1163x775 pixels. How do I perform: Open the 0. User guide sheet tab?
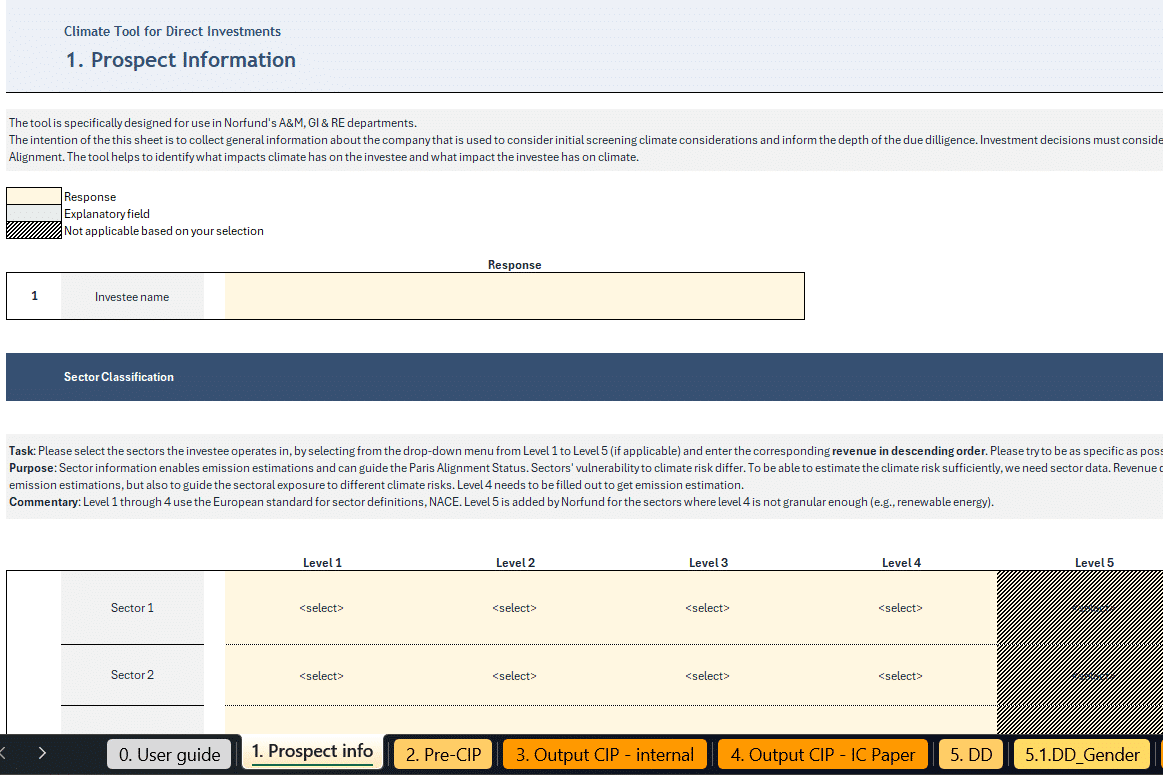(169, 754)
